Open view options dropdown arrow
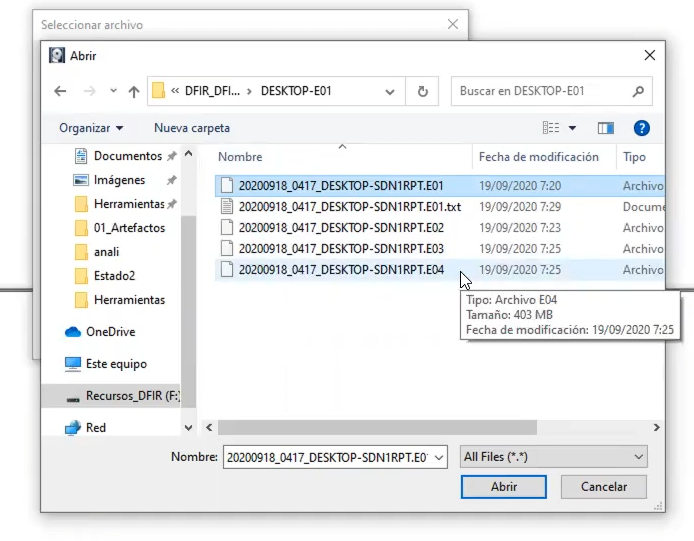Image resolution: width=694 pixels, height=541 pixels. [x=572, y=128]
